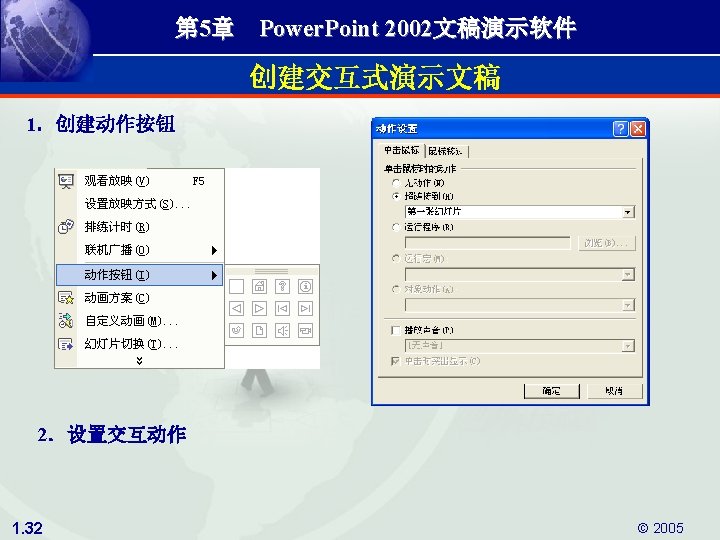
Task: Toggle 单击时突出显示(C) checkbox
Action: coord(395,361)
